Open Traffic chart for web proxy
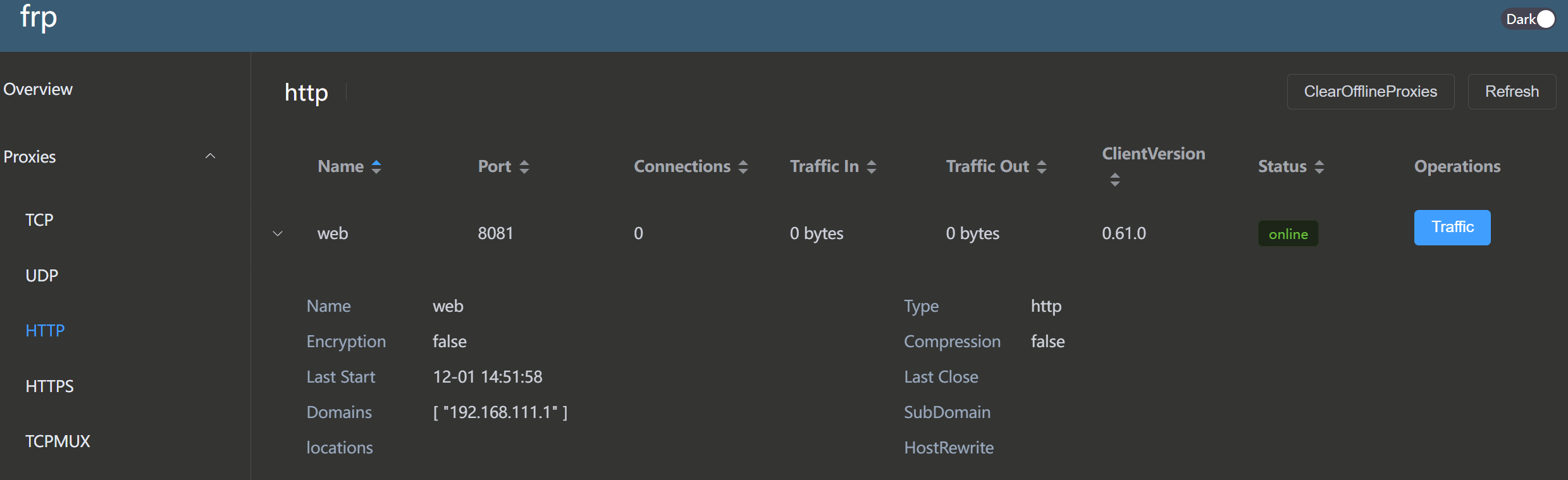This screenshot has width=1568, height=480. (x=1452, y=227)
